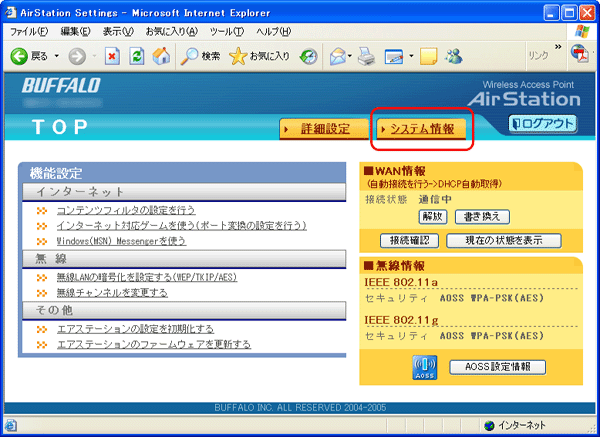Click the 無線 section header
Image resolution: width=600 pixels, height=437 pixels.
[x=184, y=259]
